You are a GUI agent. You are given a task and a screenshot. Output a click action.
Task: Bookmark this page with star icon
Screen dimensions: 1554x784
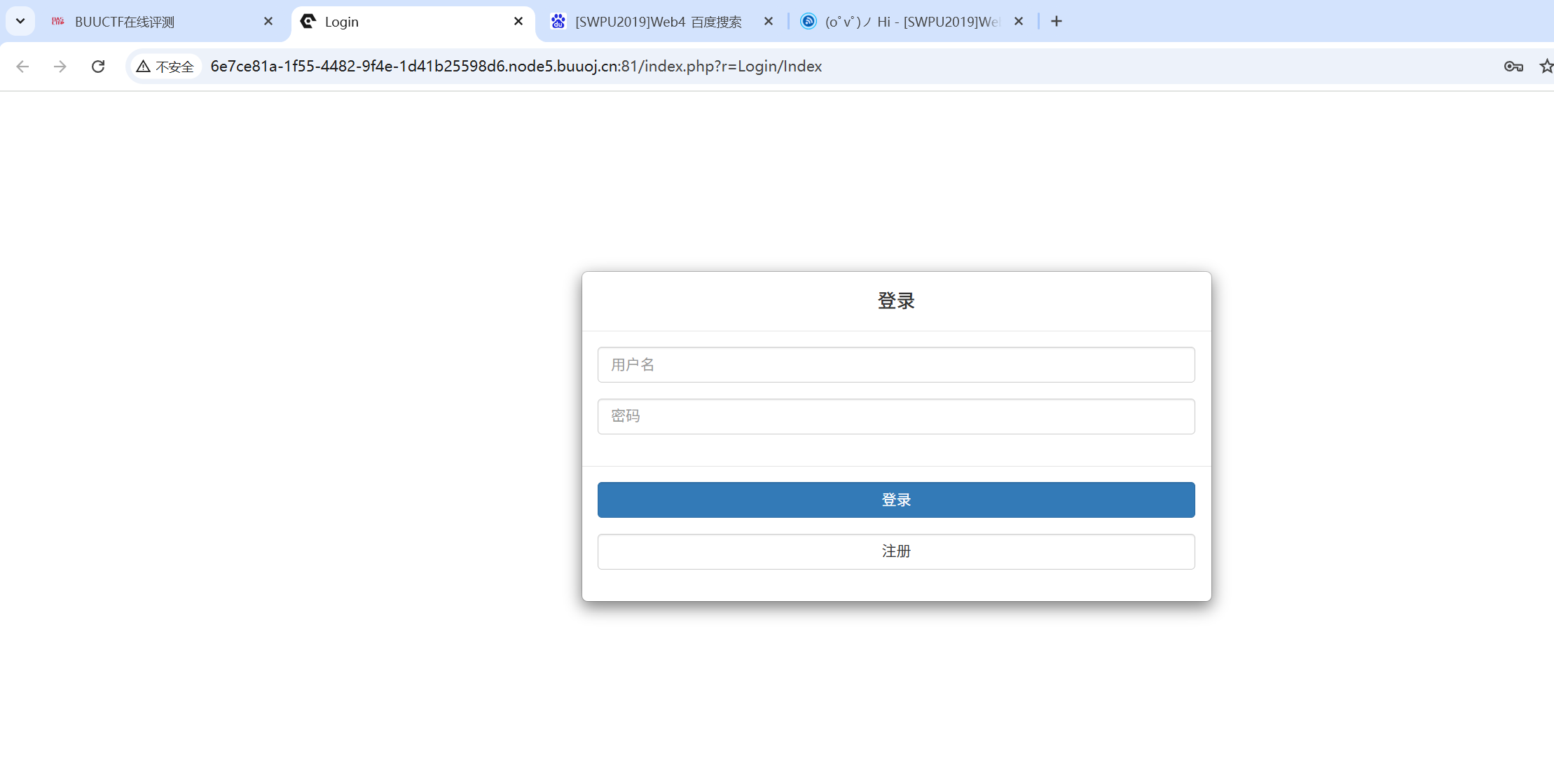coord(1546,67)
